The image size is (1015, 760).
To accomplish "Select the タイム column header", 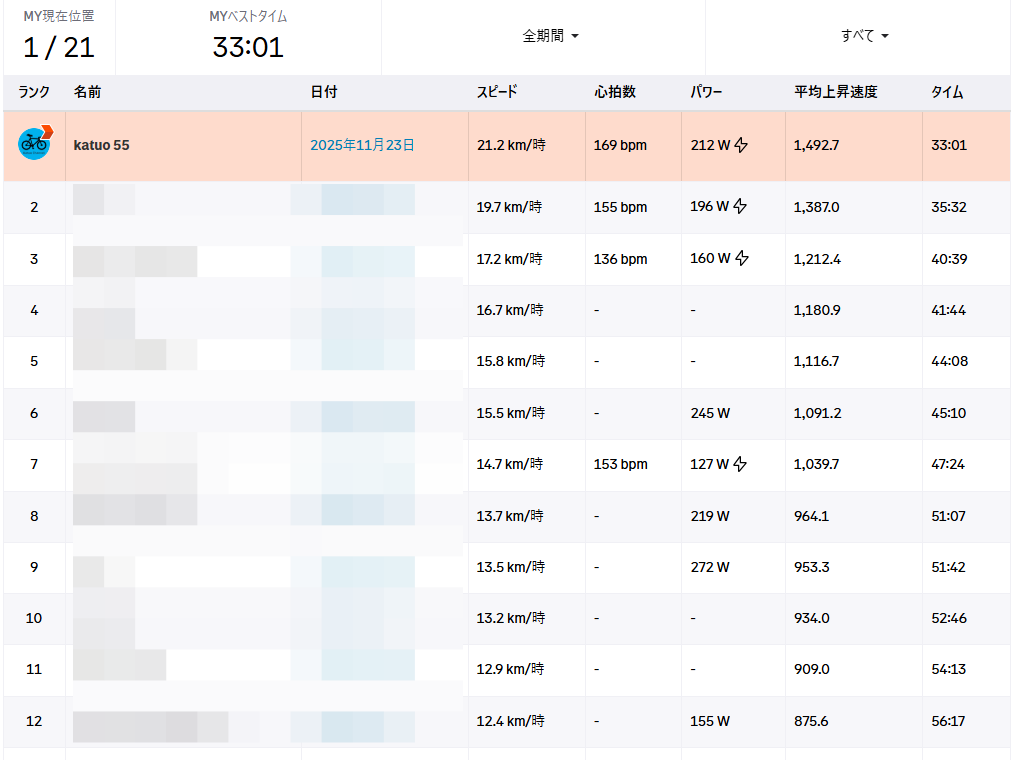I will pyautogui.click(x=947, y=92).
